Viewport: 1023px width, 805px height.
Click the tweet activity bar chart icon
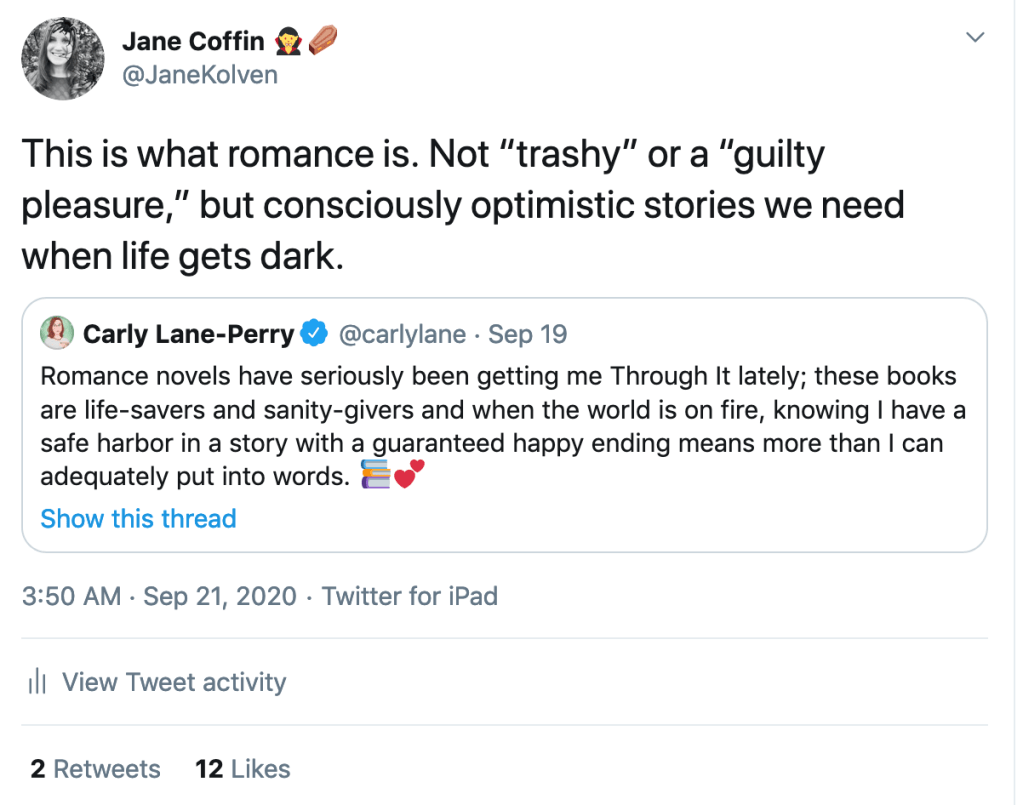click(x=38, y=683)
